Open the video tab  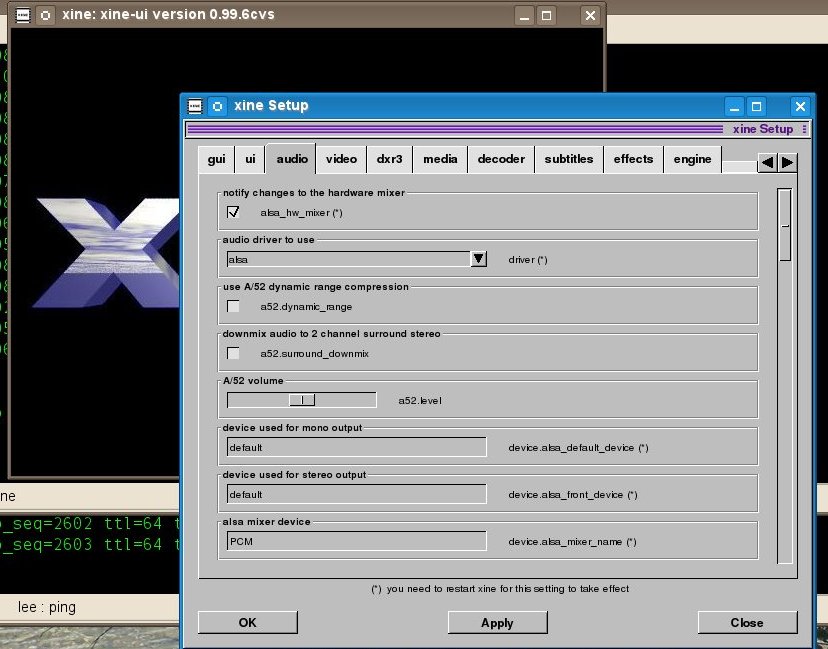[341, 159]
